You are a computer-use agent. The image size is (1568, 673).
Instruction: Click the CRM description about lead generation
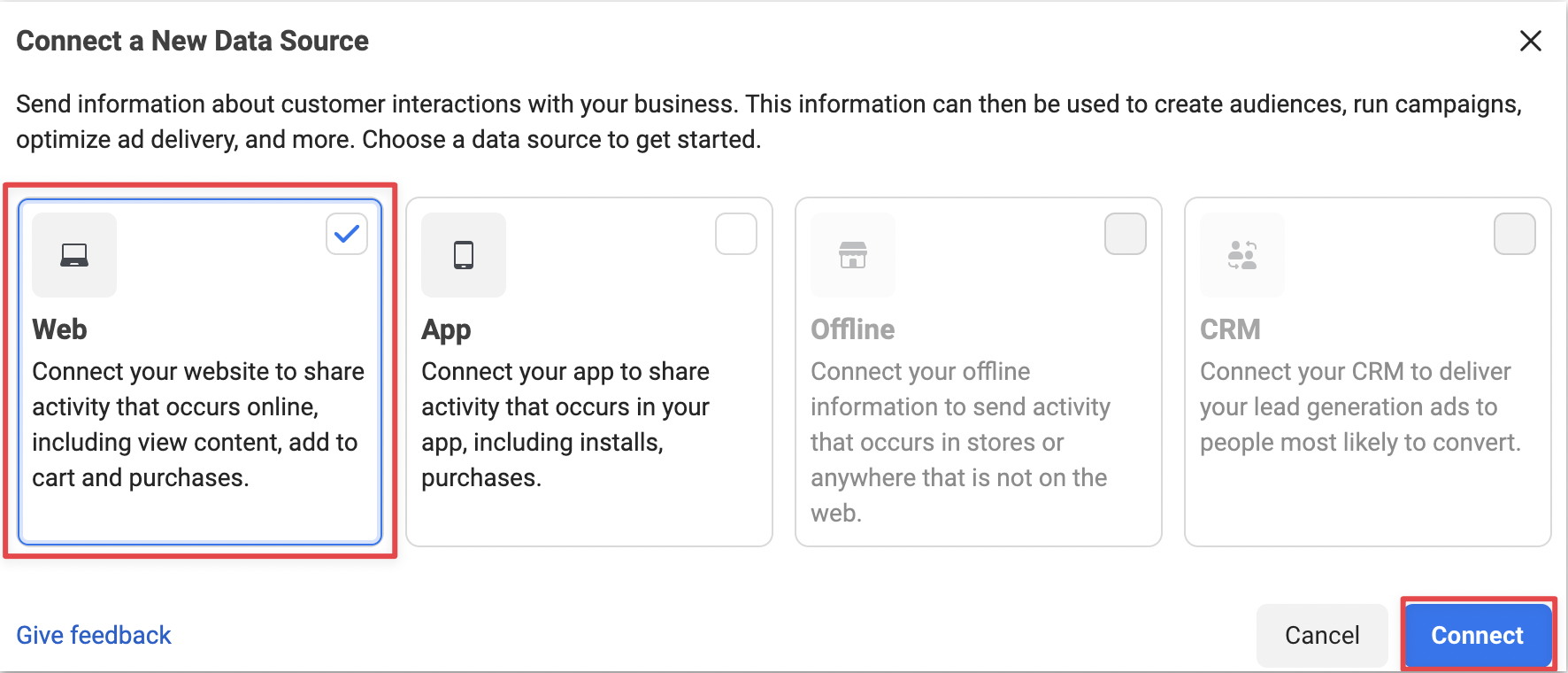coord(1360,406)
